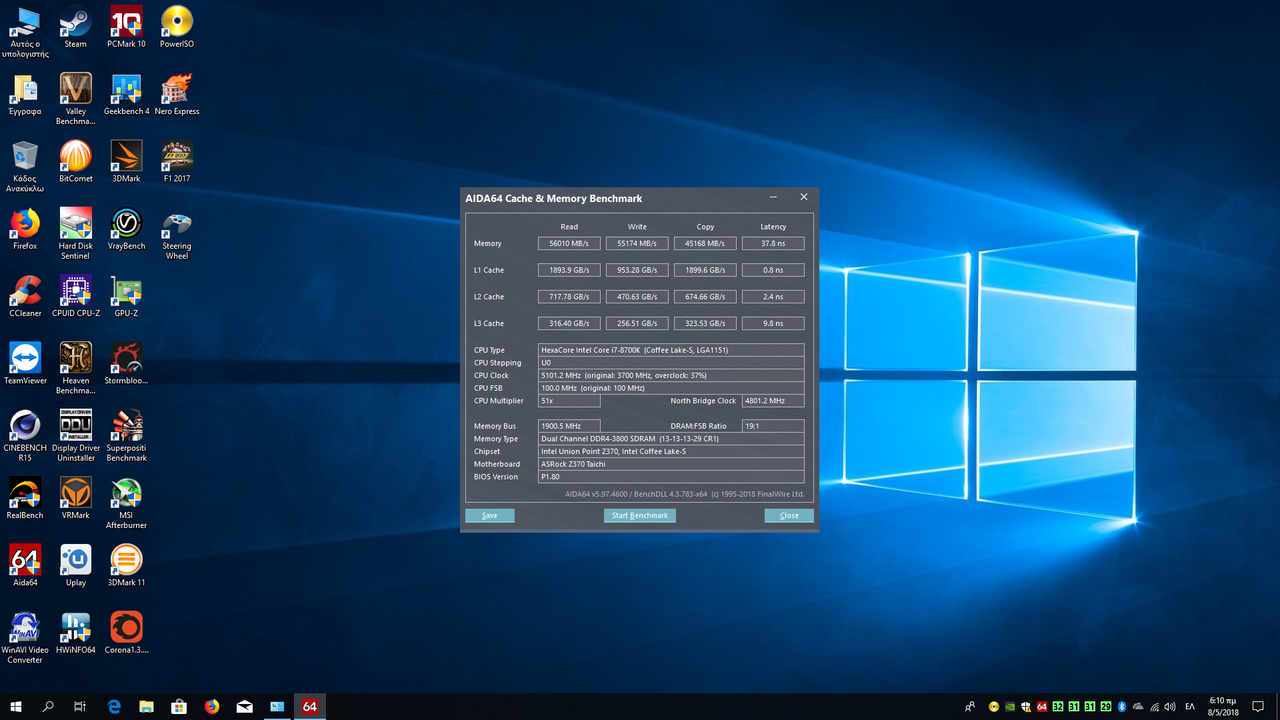Click Memory Read value 56010 MB/s

pos(569,243)
